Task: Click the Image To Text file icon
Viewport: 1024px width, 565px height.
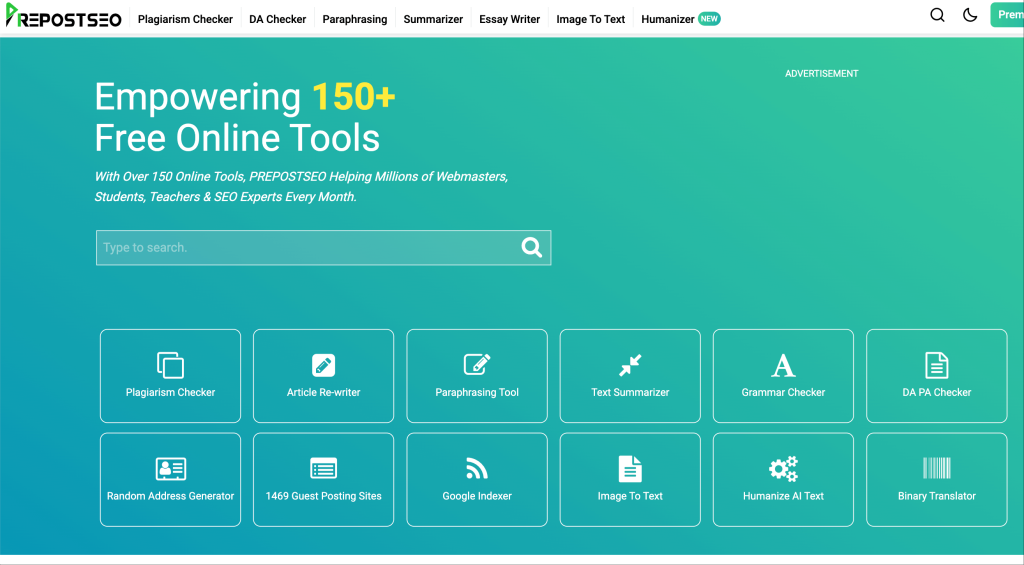Action: pos(630,468)
